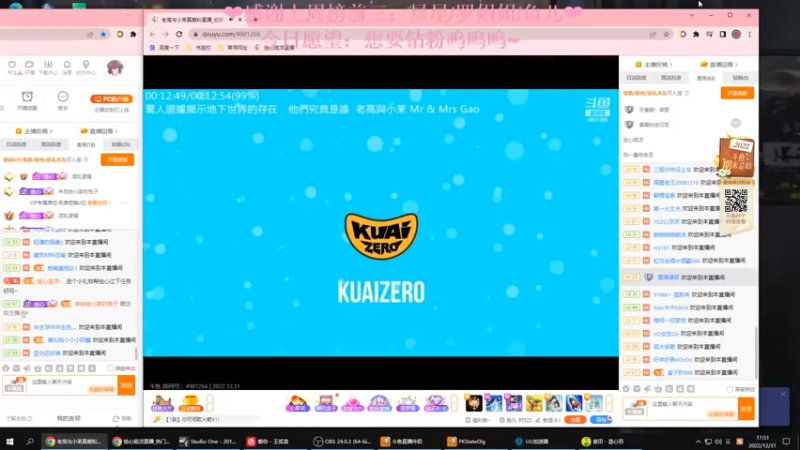Image resolution: width=800 pixels, height=450 pixels.
Task: Click the first dark-haired avatar gift icon
Action: click(473, 403)
